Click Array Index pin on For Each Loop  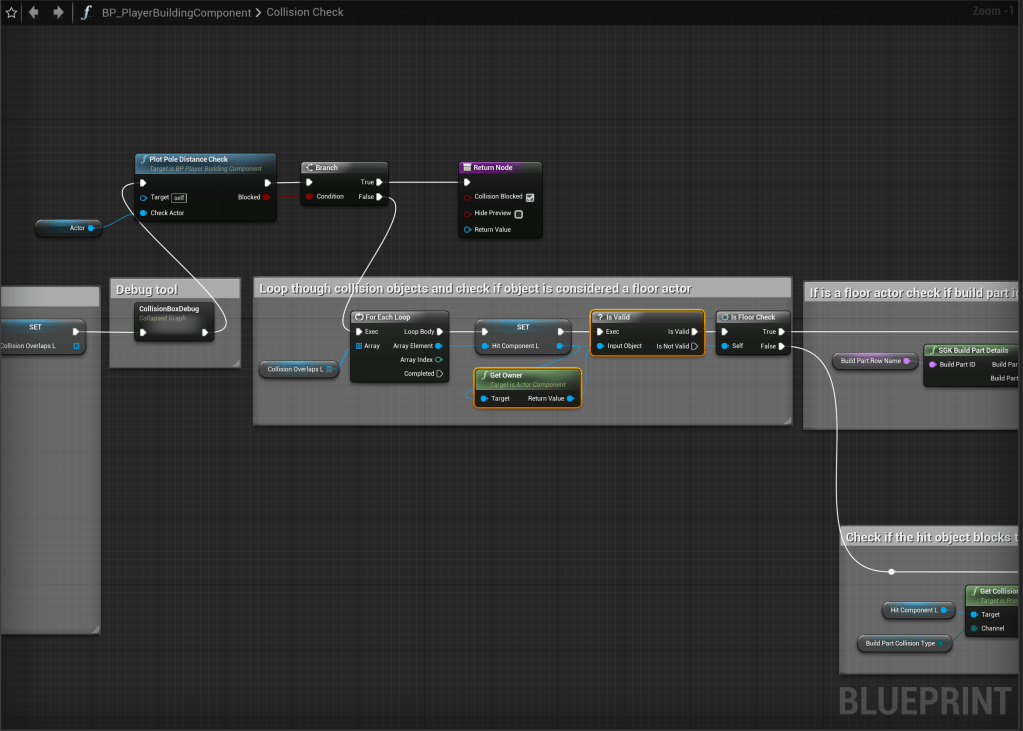[439, 360]
